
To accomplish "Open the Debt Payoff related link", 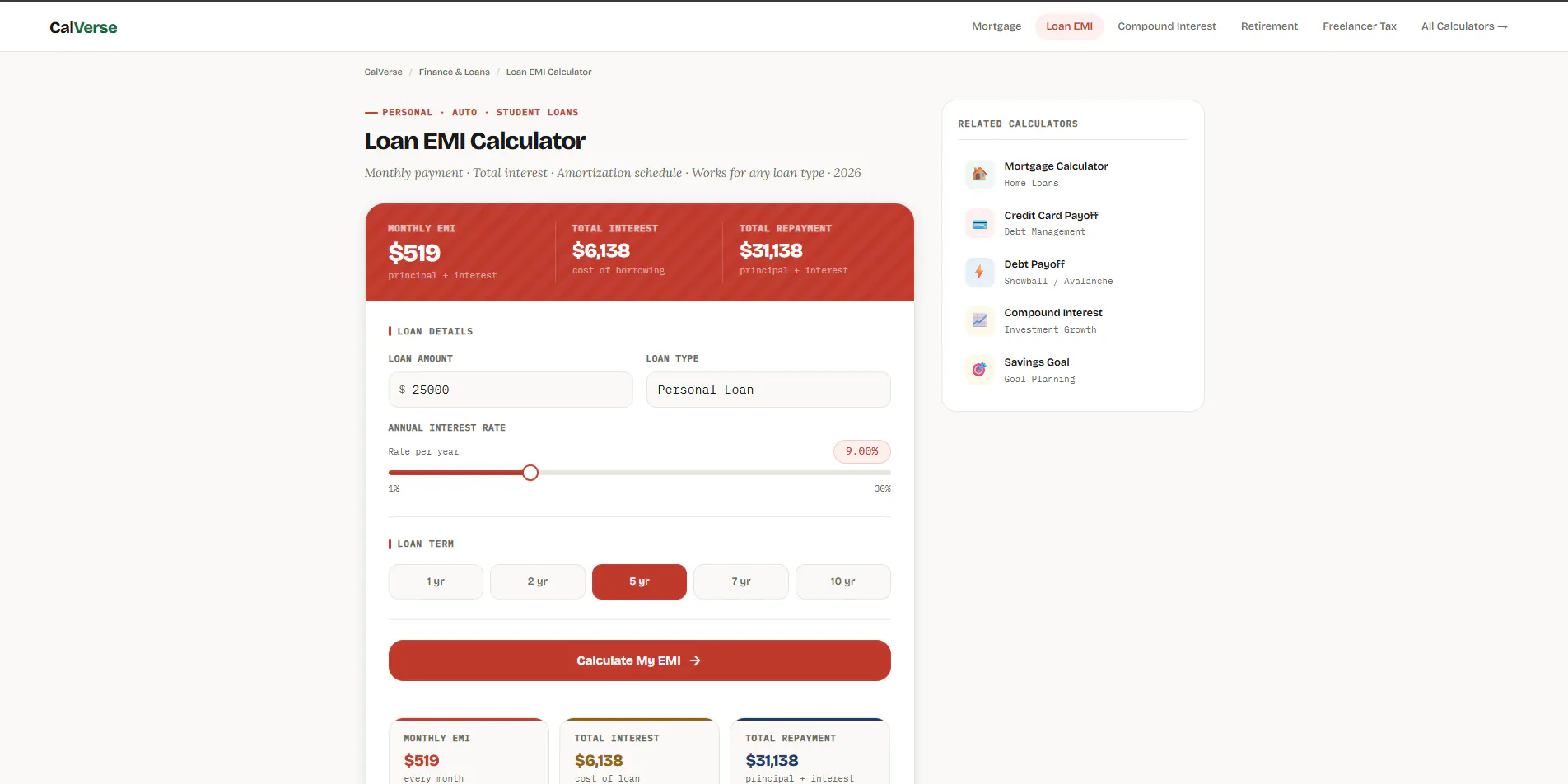I will tap(1073, 272).
